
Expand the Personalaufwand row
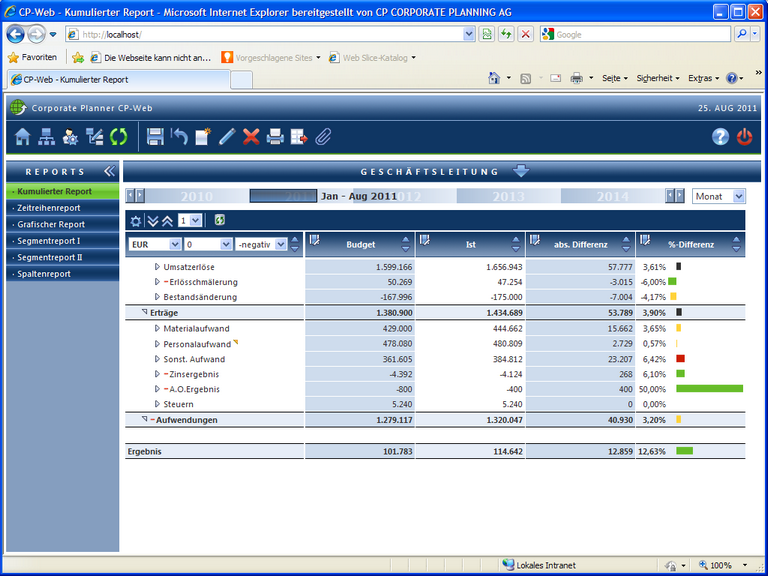(157, 344)
